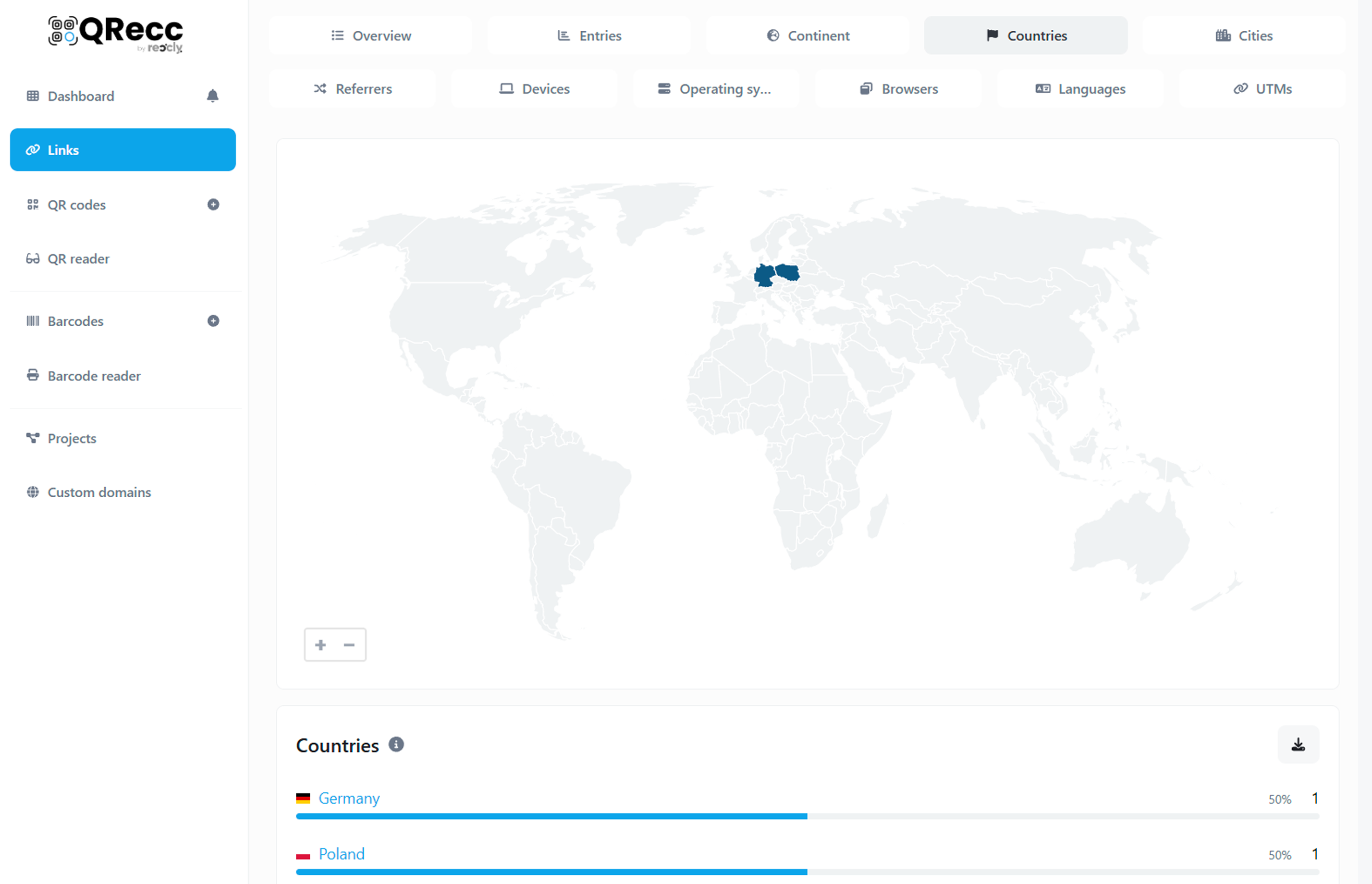
Task: Click the 50% value in Poland row
Action: point(1280,855)
